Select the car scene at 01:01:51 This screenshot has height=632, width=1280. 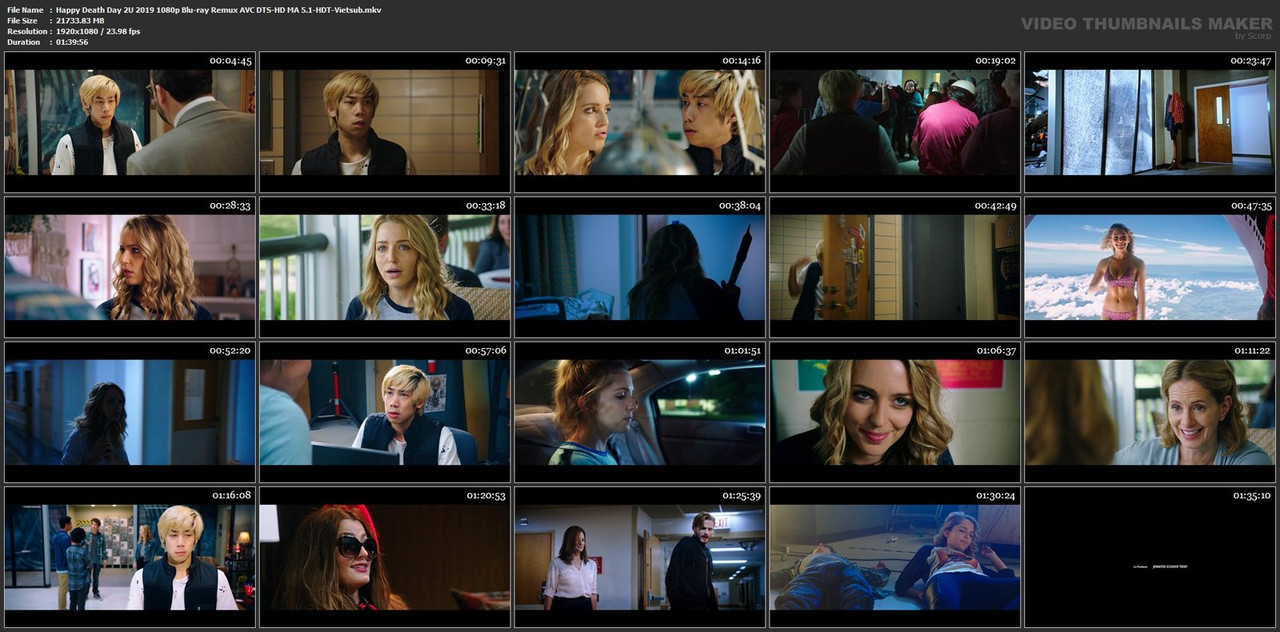pos(640,412)
